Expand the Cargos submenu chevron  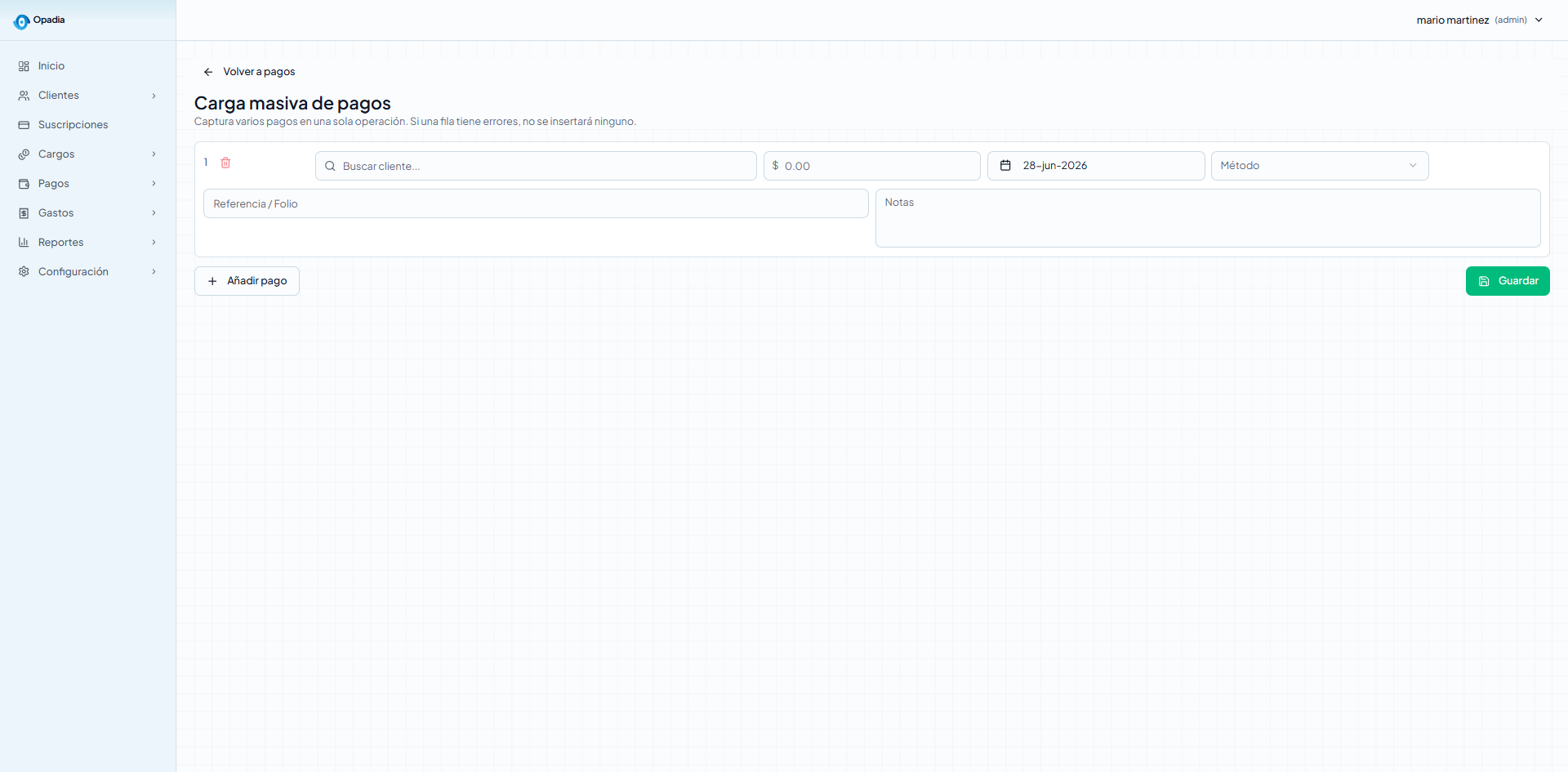154,154
